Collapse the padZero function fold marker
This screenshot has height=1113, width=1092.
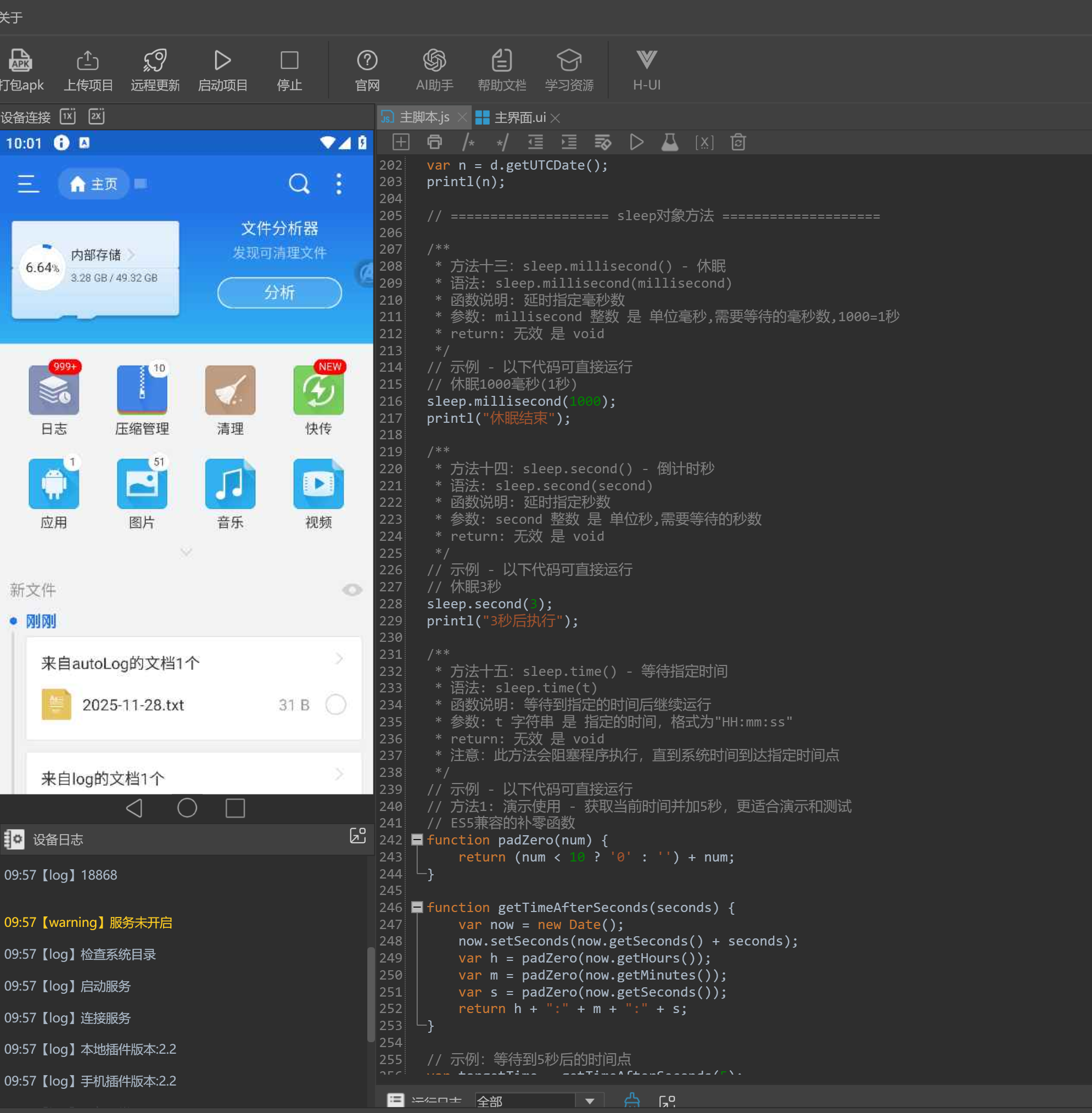(417, 840)
